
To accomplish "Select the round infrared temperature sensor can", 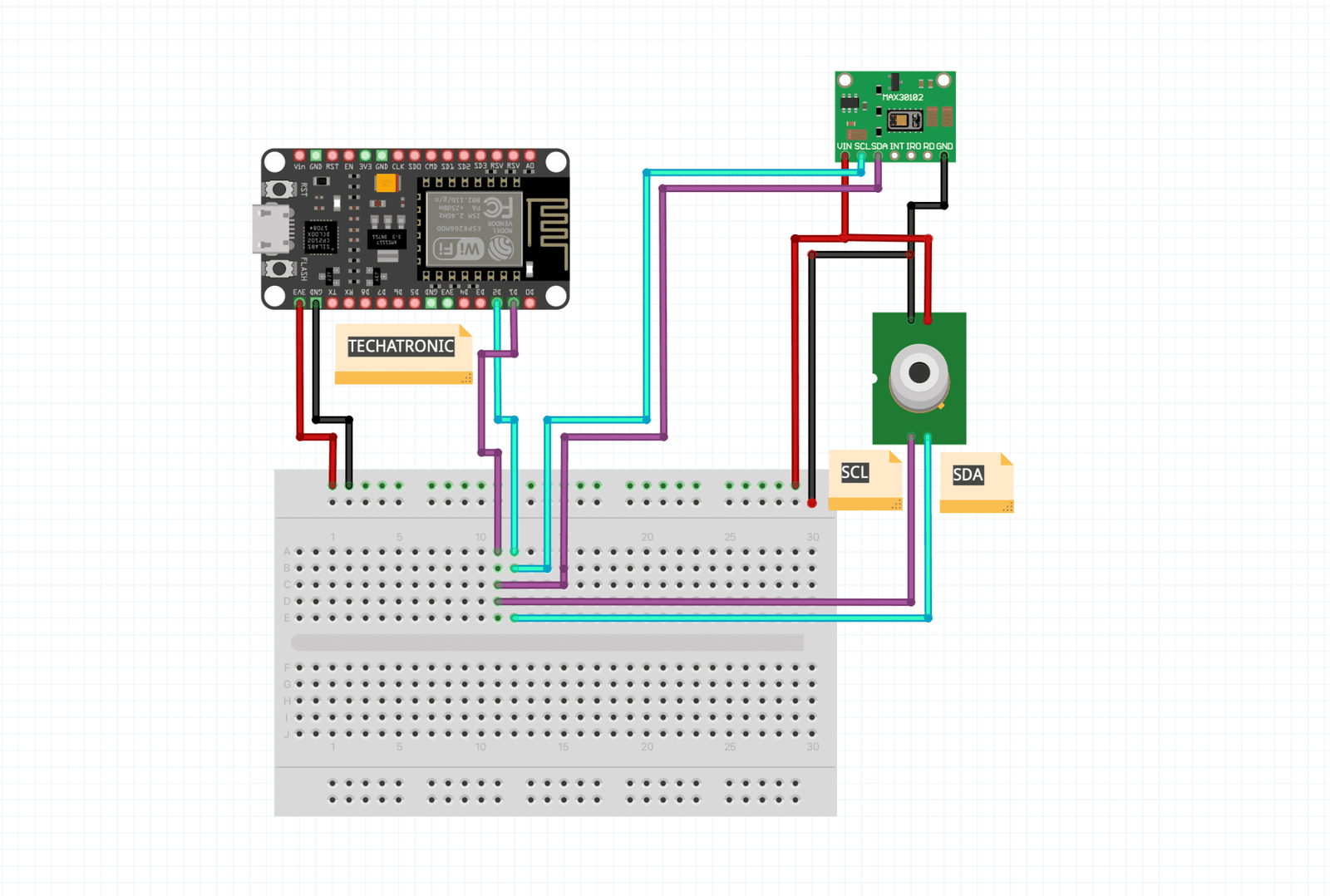I will pyautogui.click(x=919, y=377).
